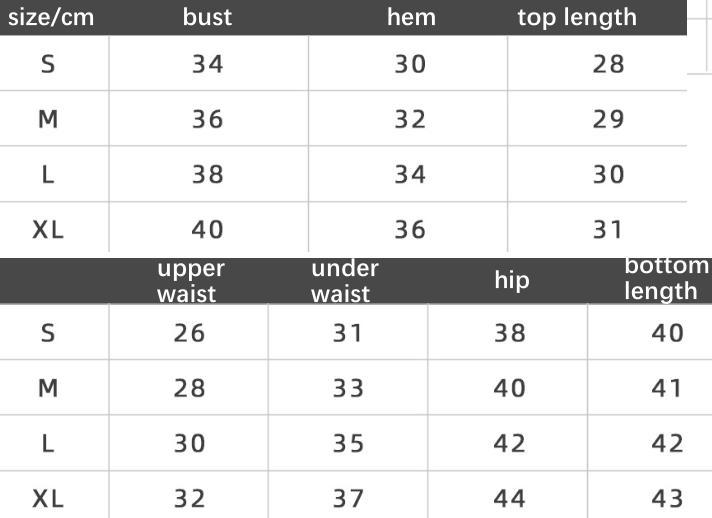Click the top length value 28 for size S
Screen dimensions: 712x518
(609, 65)
